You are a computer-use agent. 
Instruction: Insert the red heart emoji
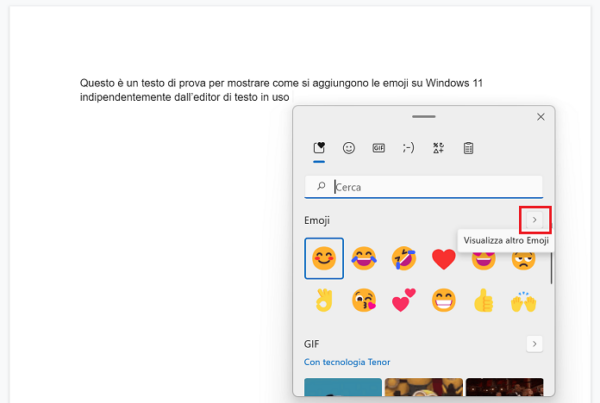443,259
